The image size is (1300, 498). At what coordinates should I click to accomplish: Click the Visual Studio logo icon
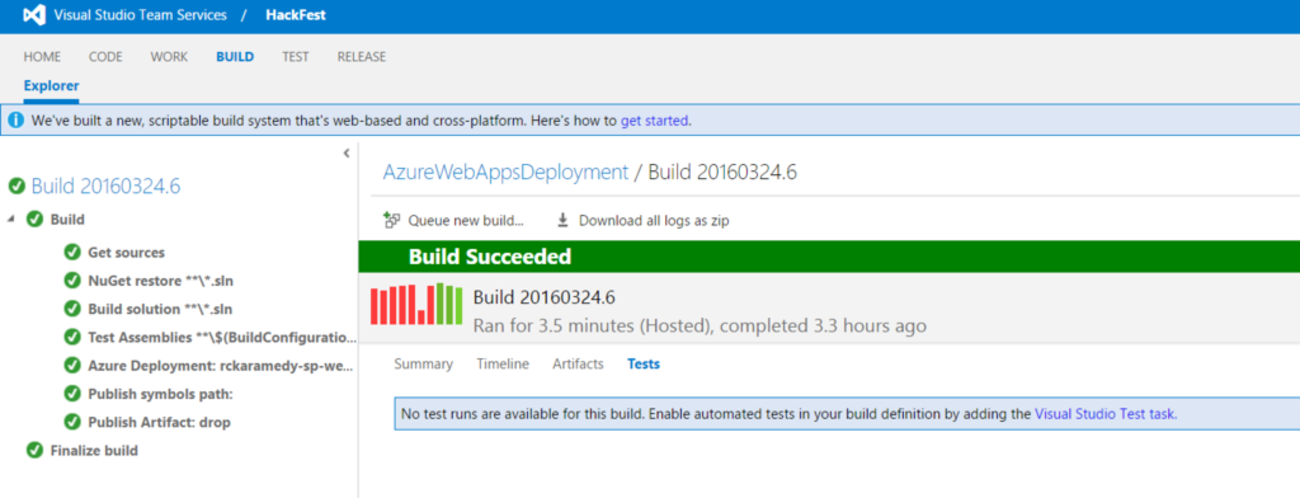[34, 15]
